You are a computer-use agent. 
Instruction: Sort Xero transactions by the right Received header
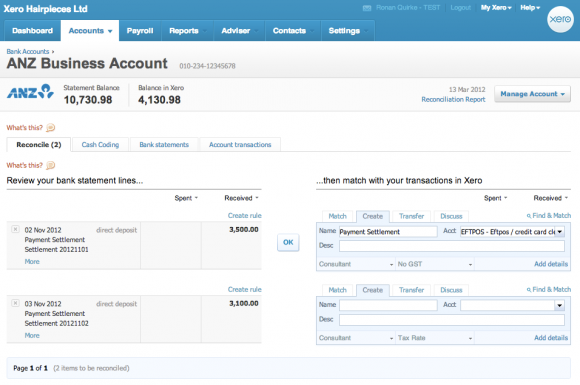[550, 198]
